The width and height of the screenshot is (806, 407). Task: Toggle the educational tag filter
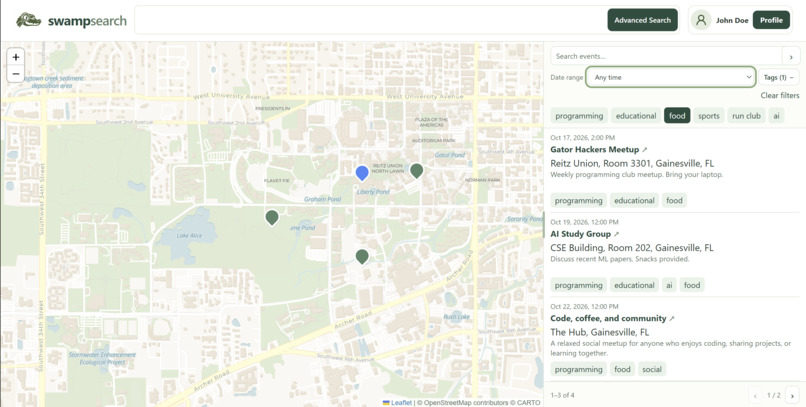coord(636,116)
